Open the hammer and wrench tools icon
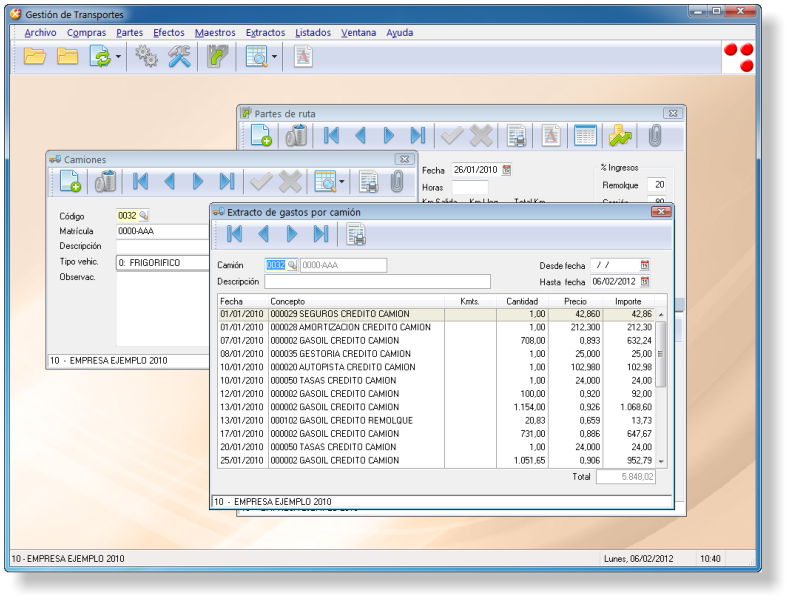The image size is (796, 607). coord(179,56)
